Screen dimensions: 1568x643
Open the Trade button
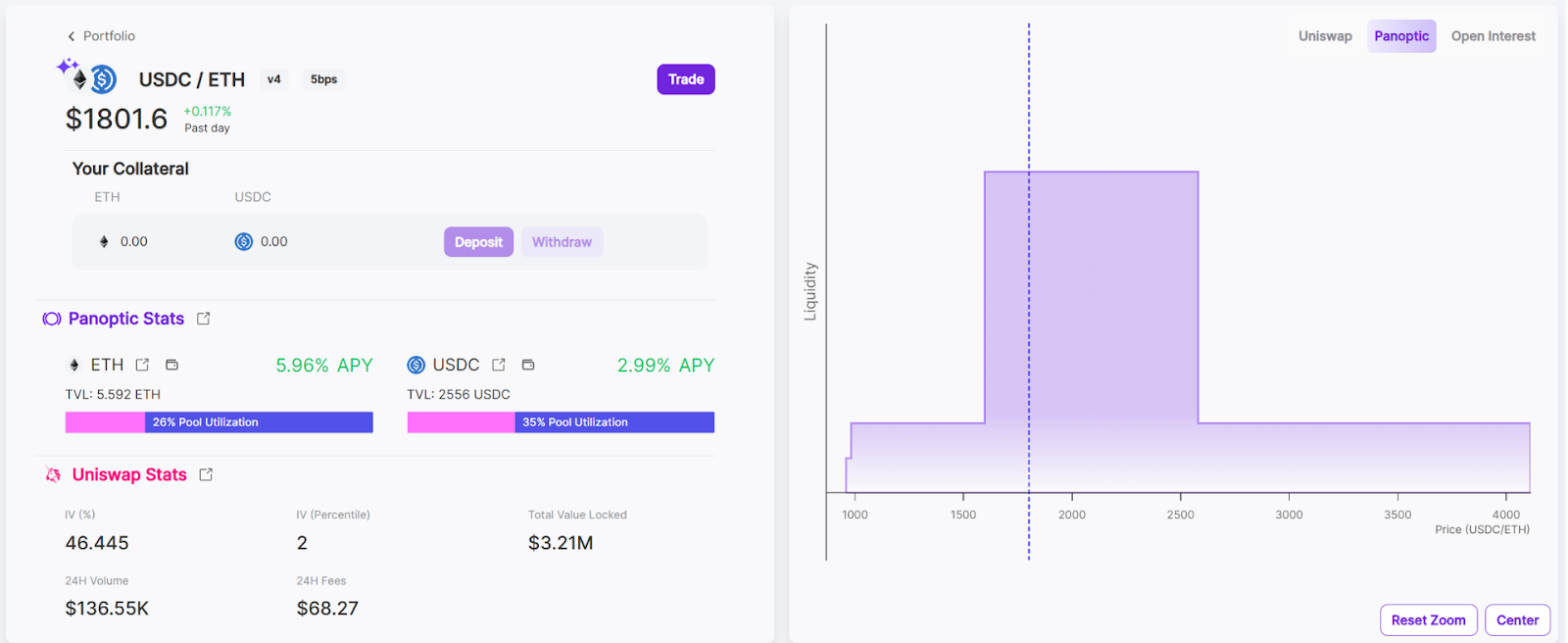686,79
